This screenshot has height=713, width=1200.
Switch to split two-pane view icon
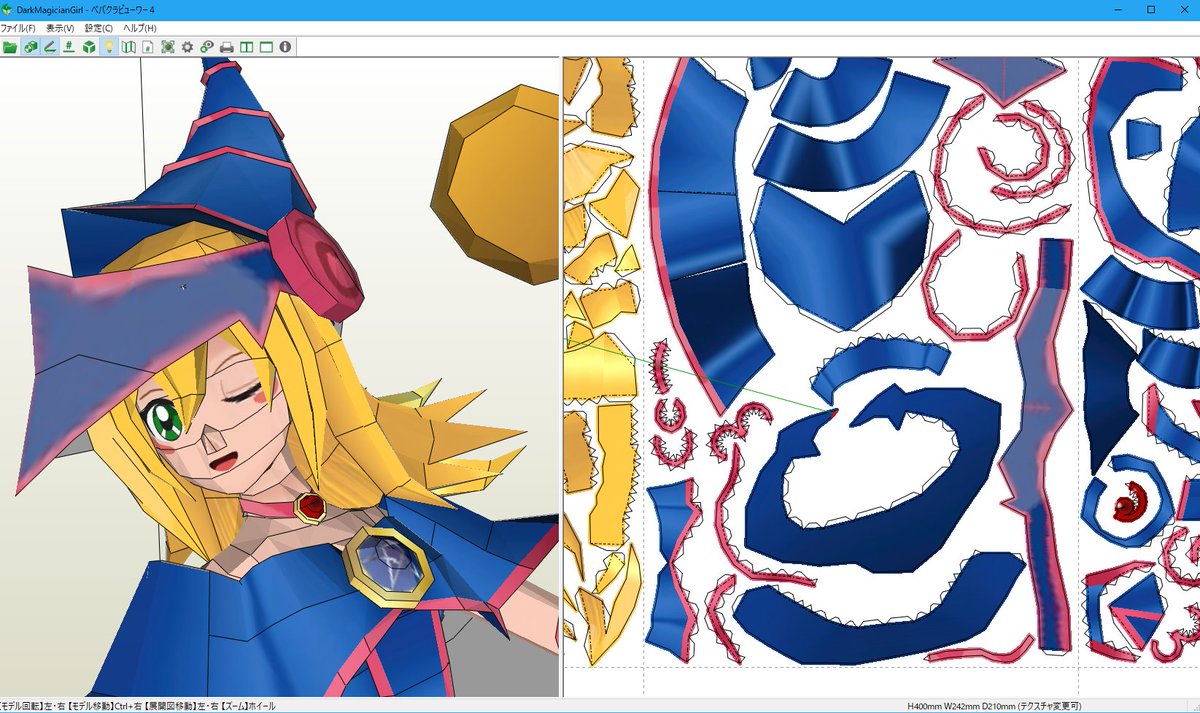click(246, 47)
